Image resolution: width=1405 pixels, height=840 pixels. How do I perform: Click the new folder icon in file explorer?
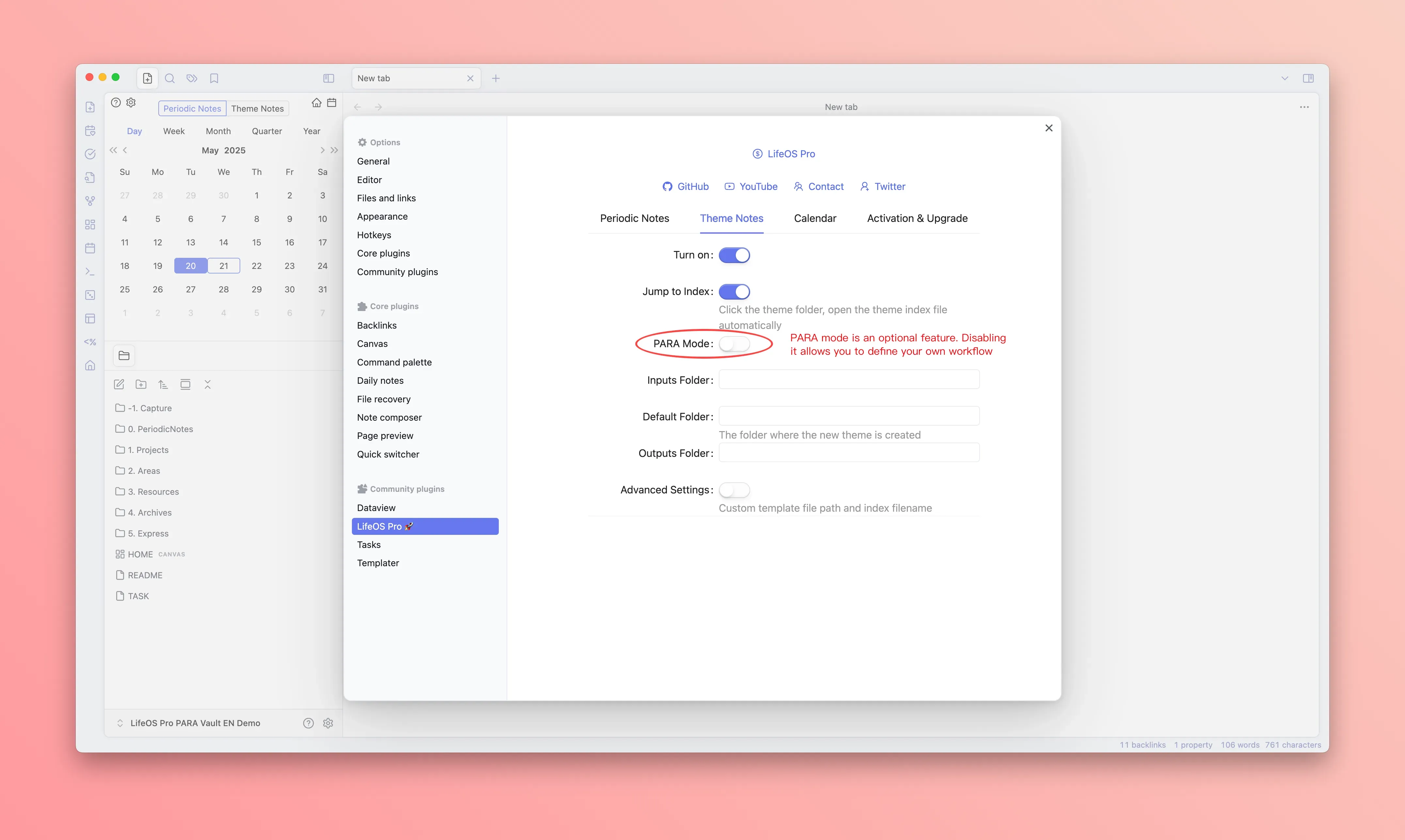click(141, 384)
